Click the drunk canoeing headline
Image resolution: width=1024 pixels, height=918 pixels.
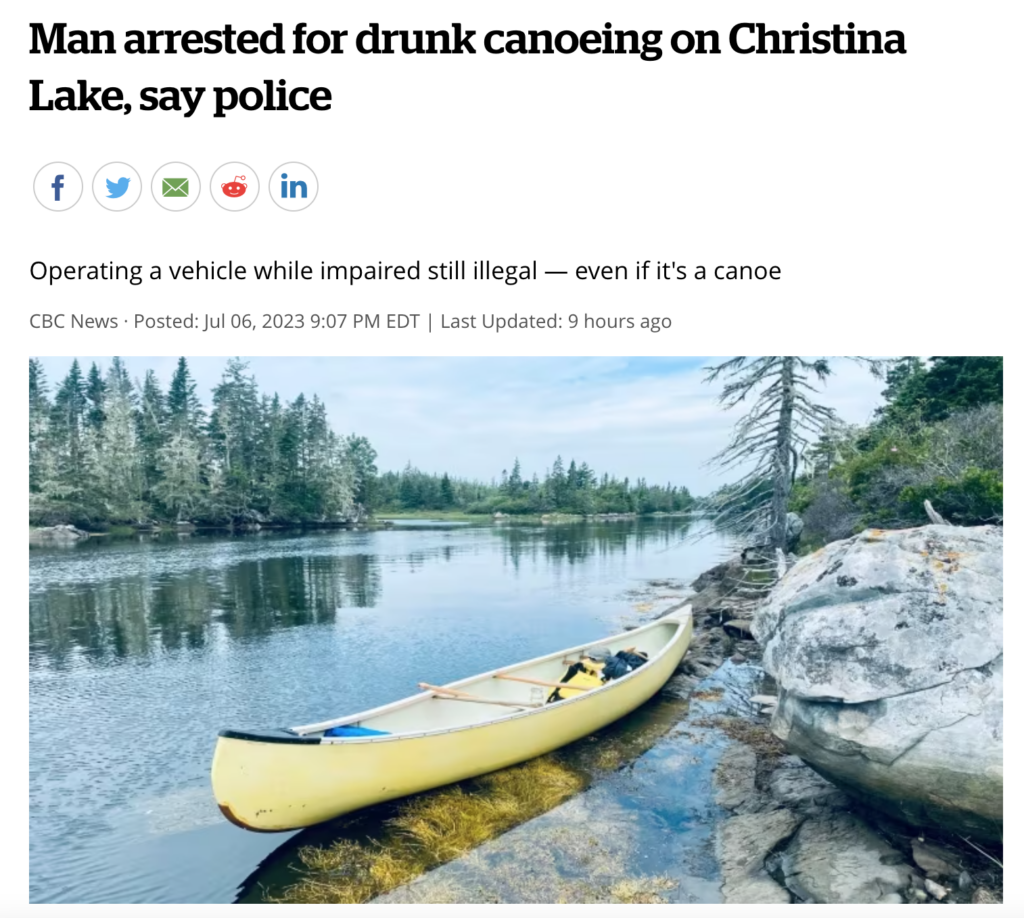click(x=467, y=67)
